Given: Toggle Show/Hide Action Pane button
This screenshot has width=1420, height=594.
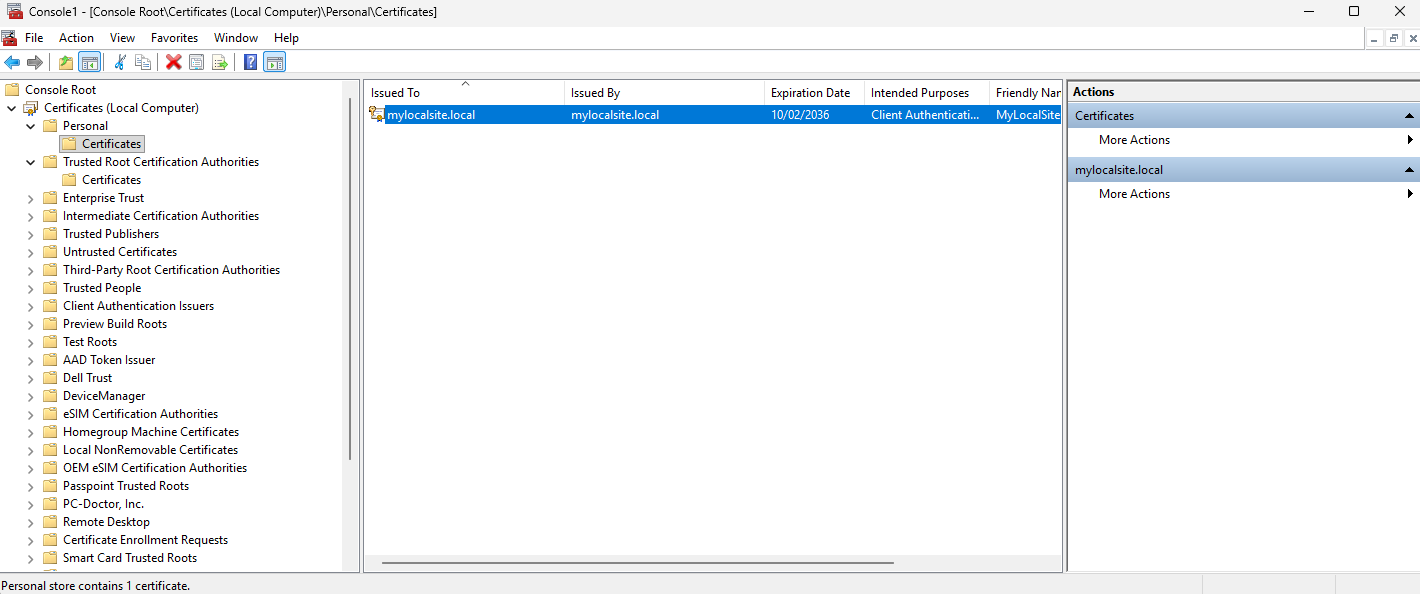Looking at the screenshot, I should [x=275, y=62].
